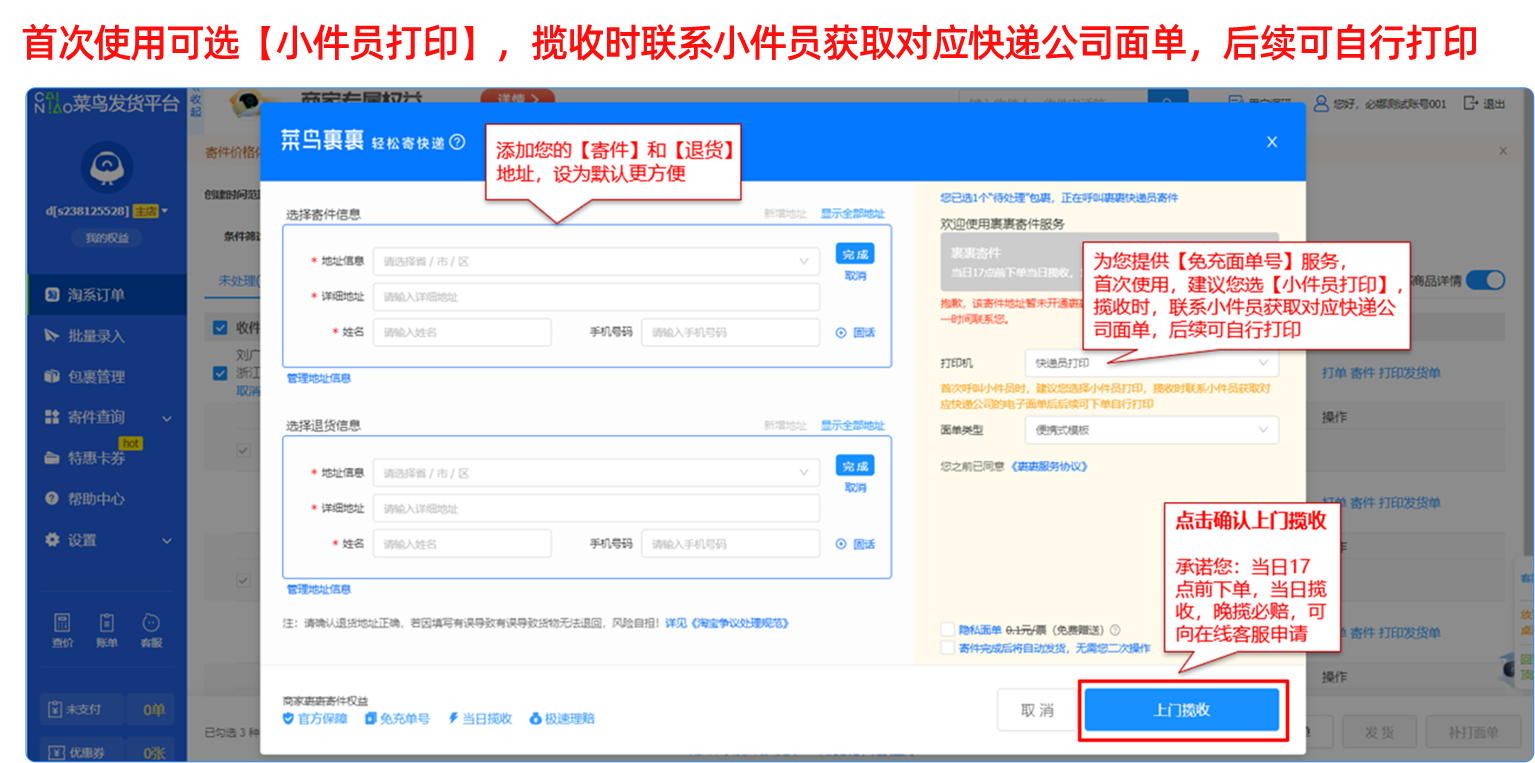
Task: Click the 特惠卡券 hot wallet icon
Action: click(x=52, y=458)
